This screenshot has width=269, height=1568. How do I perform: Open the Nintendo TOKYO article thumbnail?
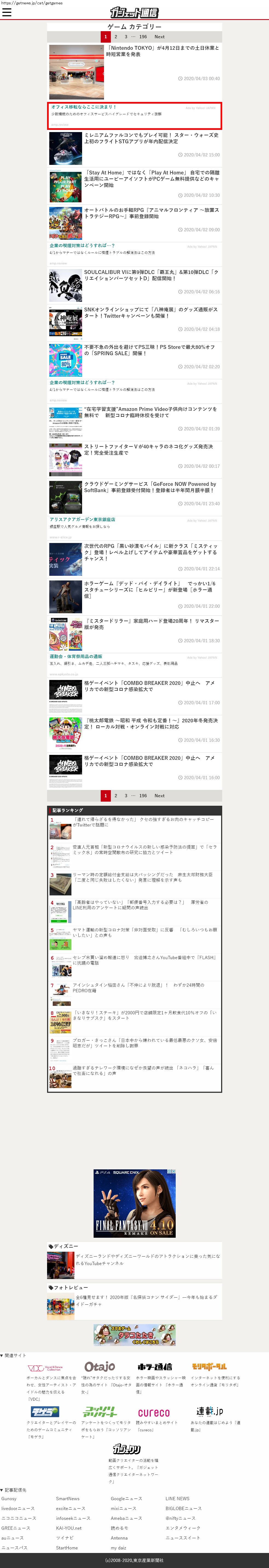[76, 72]
